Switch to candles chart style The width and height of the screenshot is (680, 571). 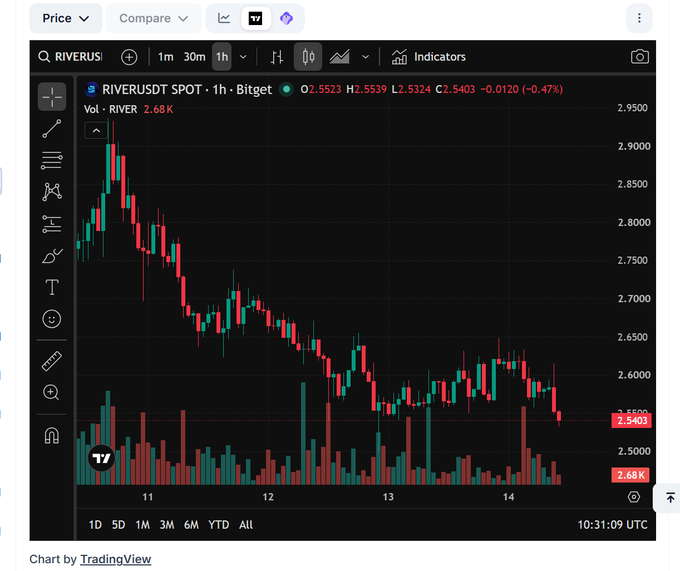click(x=308, y=57)
